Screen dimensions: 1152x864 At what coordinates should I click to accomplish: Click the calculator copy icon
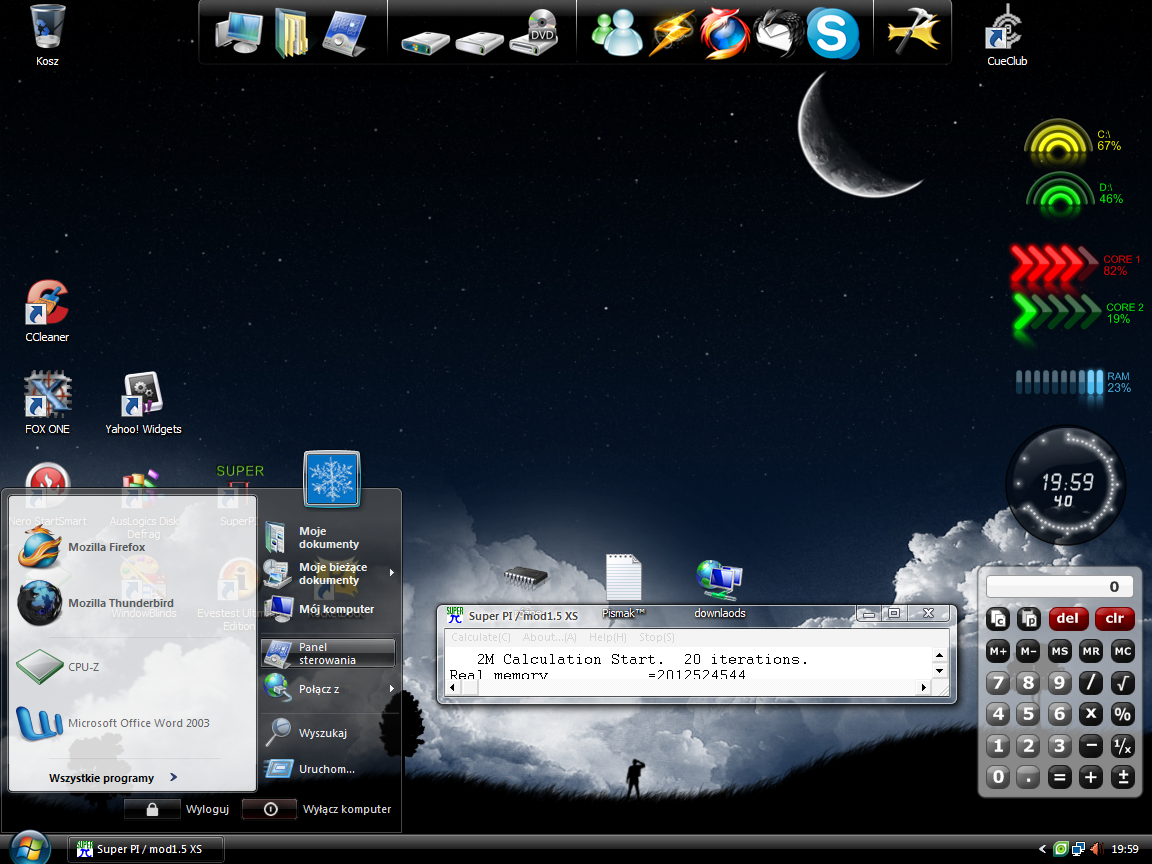coord(998,619)
